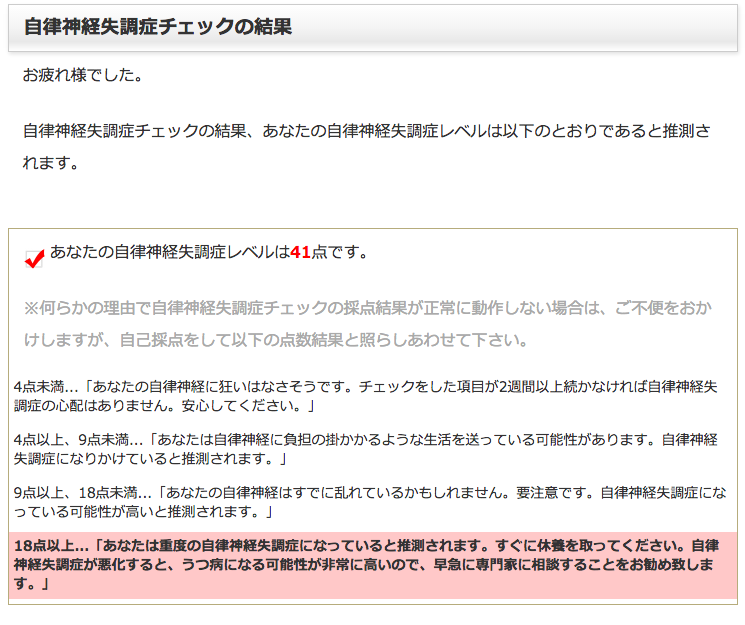
Task: Click the line starting 失調症になりかけている
Action: point(150,459)
